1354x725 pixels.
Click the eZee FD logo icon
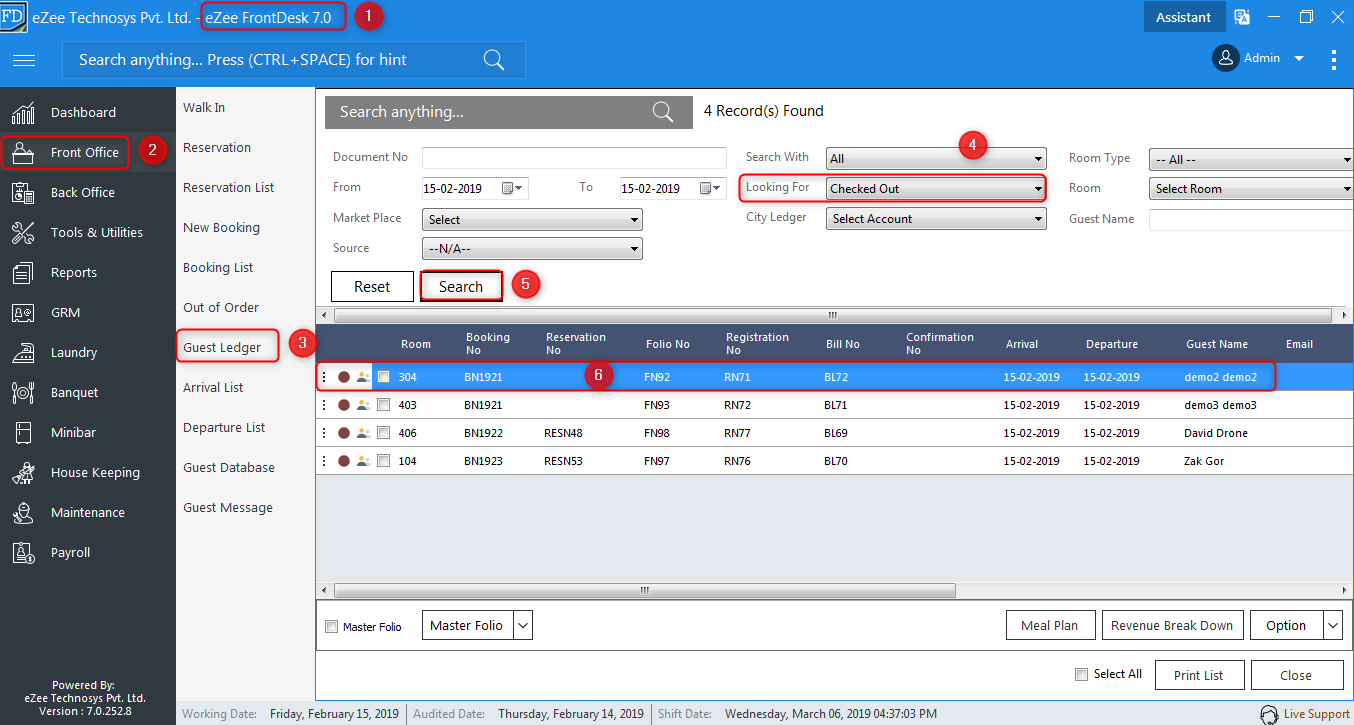coord(14,17)
